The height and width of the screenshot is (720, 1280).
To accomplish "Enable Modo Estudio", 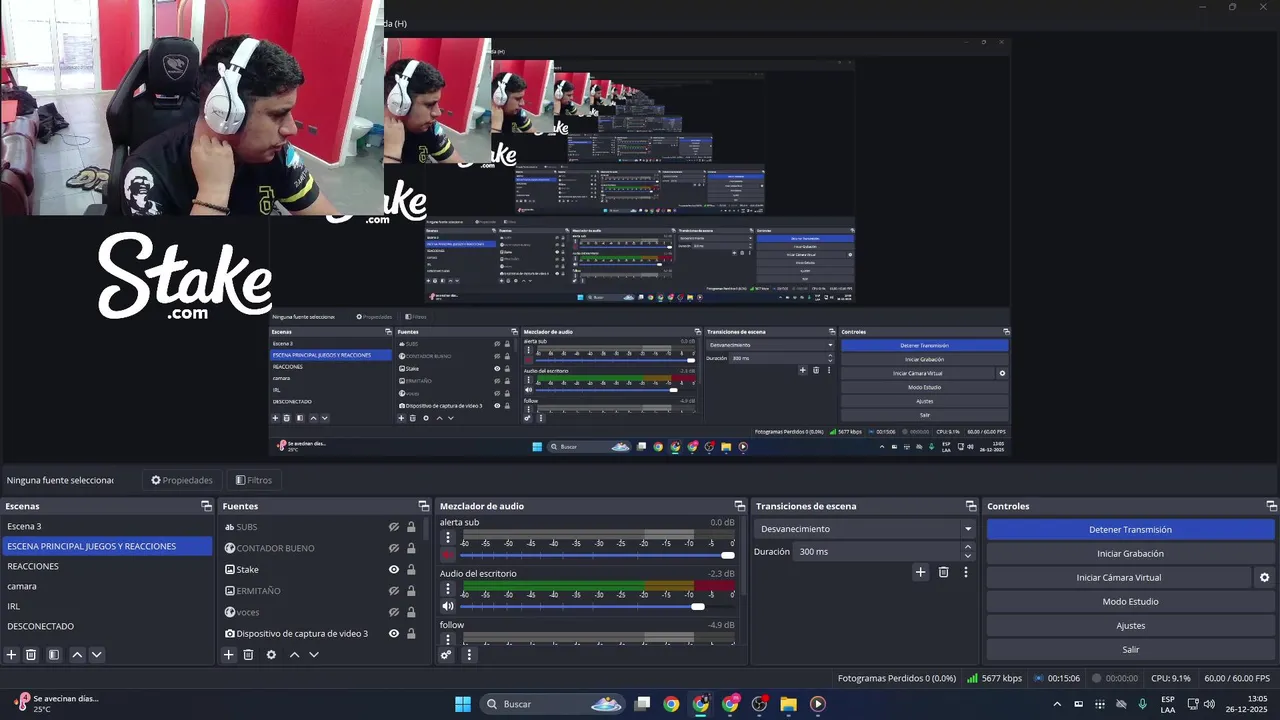I will click(x=1130, y=602).
